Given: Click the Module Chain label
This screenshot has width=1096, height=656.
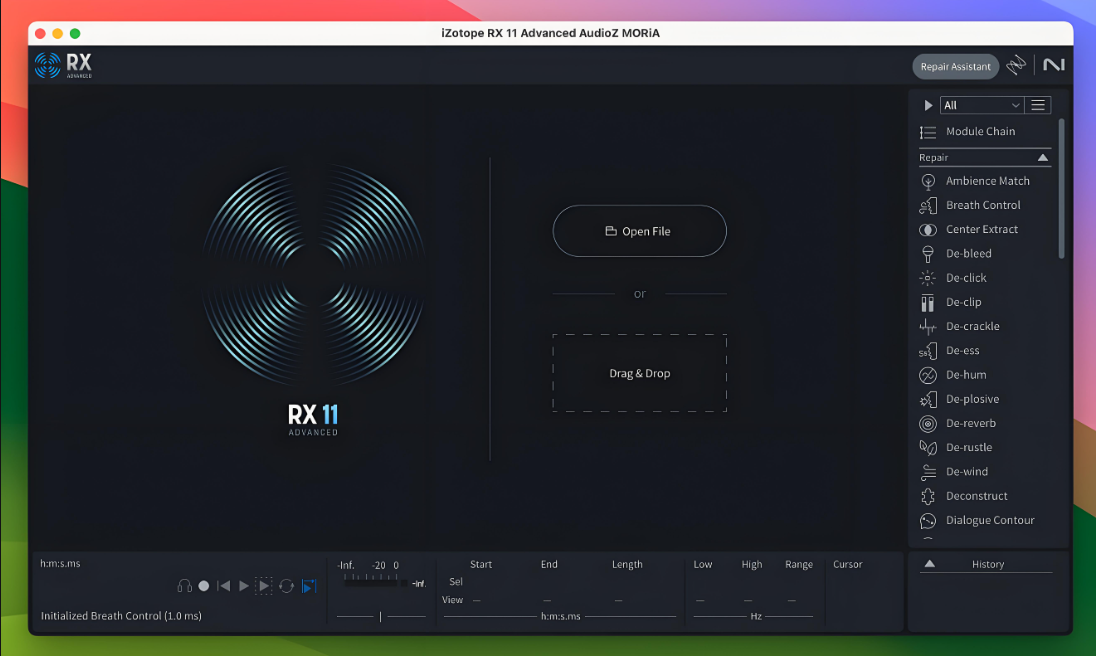Looking at the screenshot, I should pyautogui.click(x=981, y=131).
